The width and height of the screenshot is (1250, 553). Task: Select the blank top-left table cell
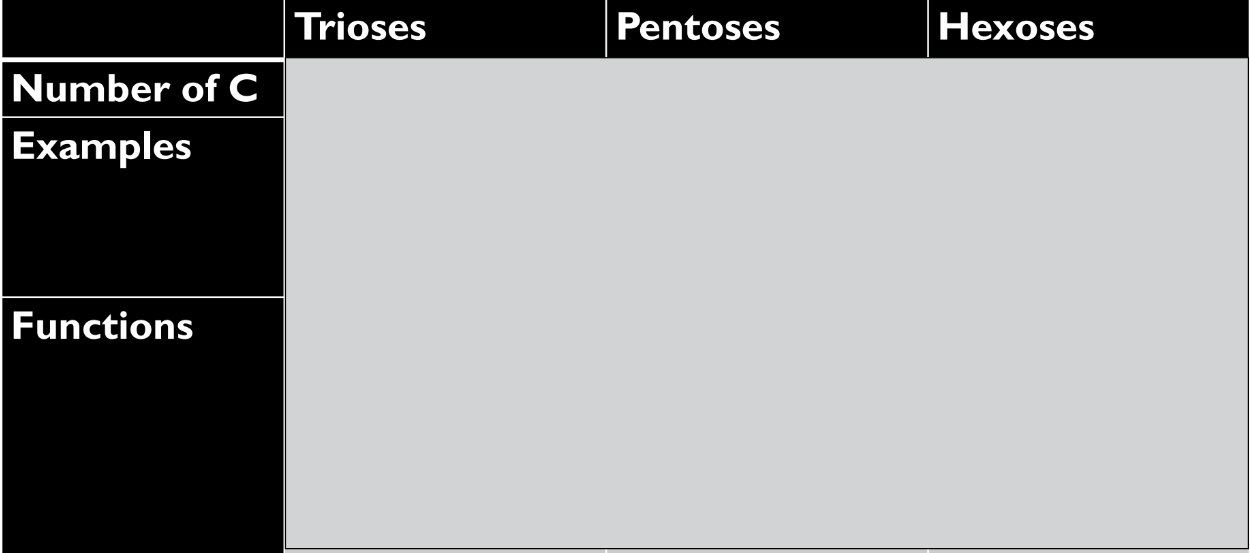pyautogui.click(x=142, y=28)
